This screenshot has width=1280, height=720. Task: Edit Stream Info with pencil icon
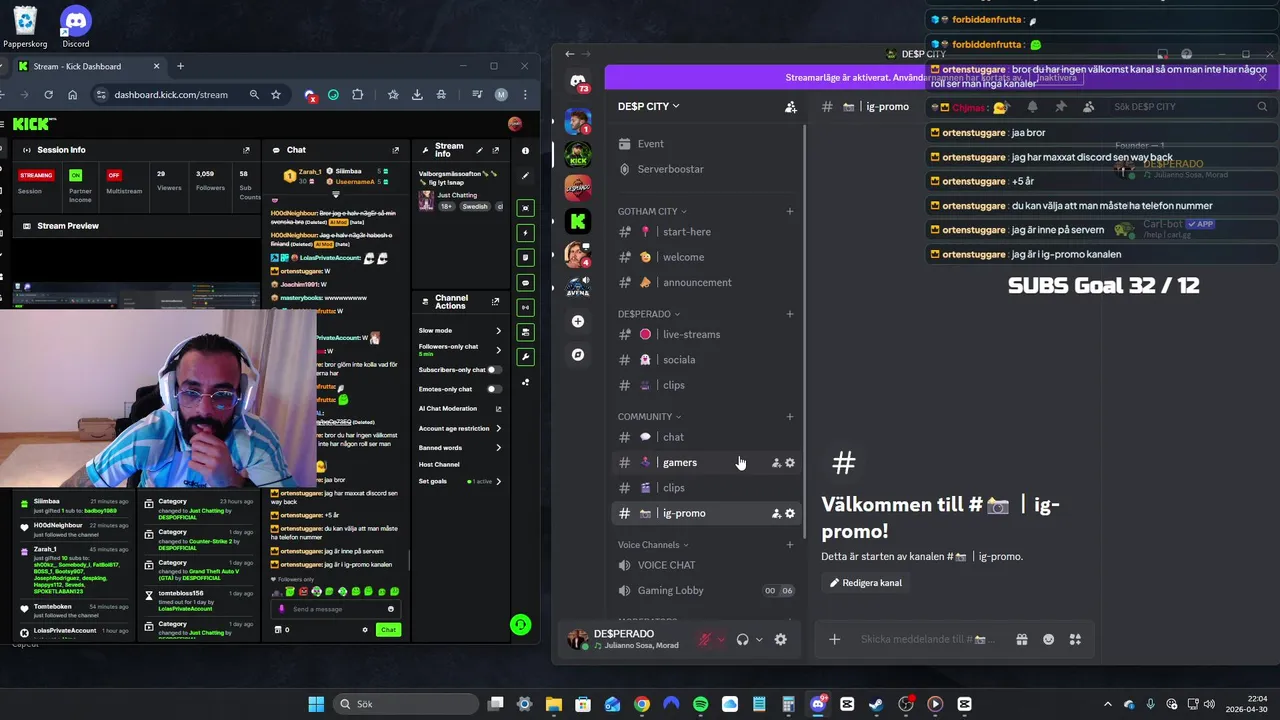480,150
